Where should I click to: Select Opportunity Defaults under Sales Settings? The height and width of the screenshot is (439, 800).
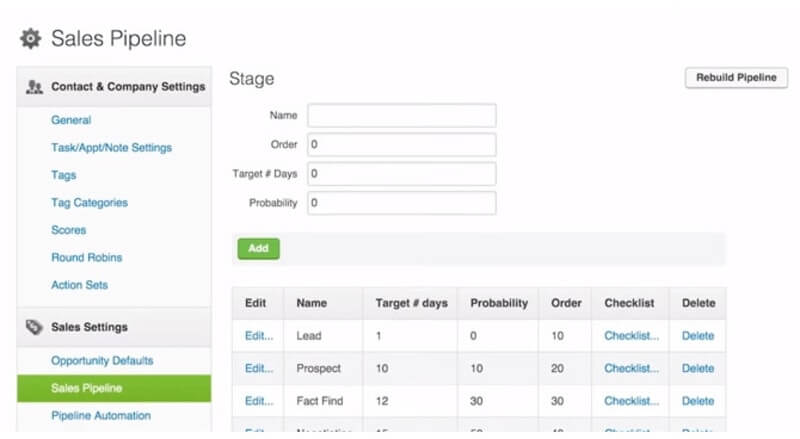coord(102,360)
